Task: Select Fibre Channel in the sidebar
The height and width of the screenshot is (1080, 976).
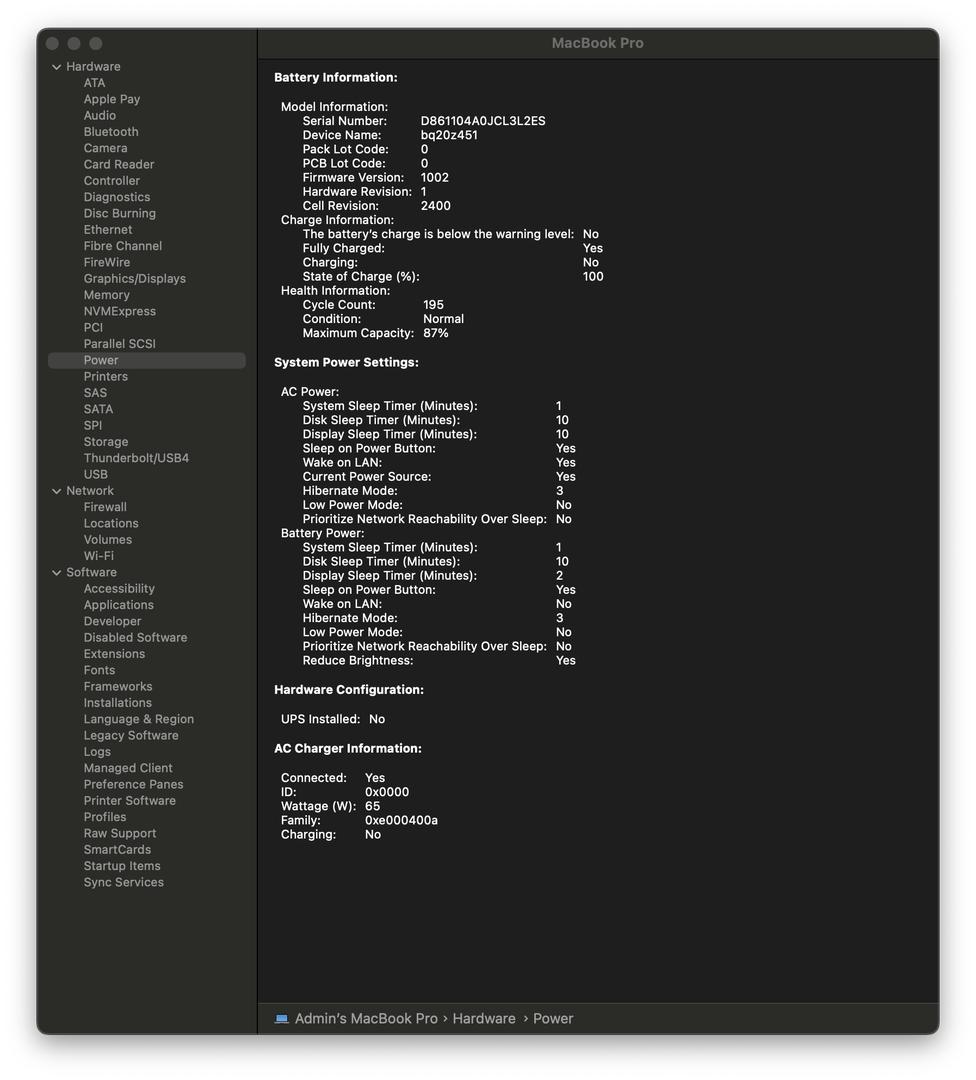Action: (123, 246)
